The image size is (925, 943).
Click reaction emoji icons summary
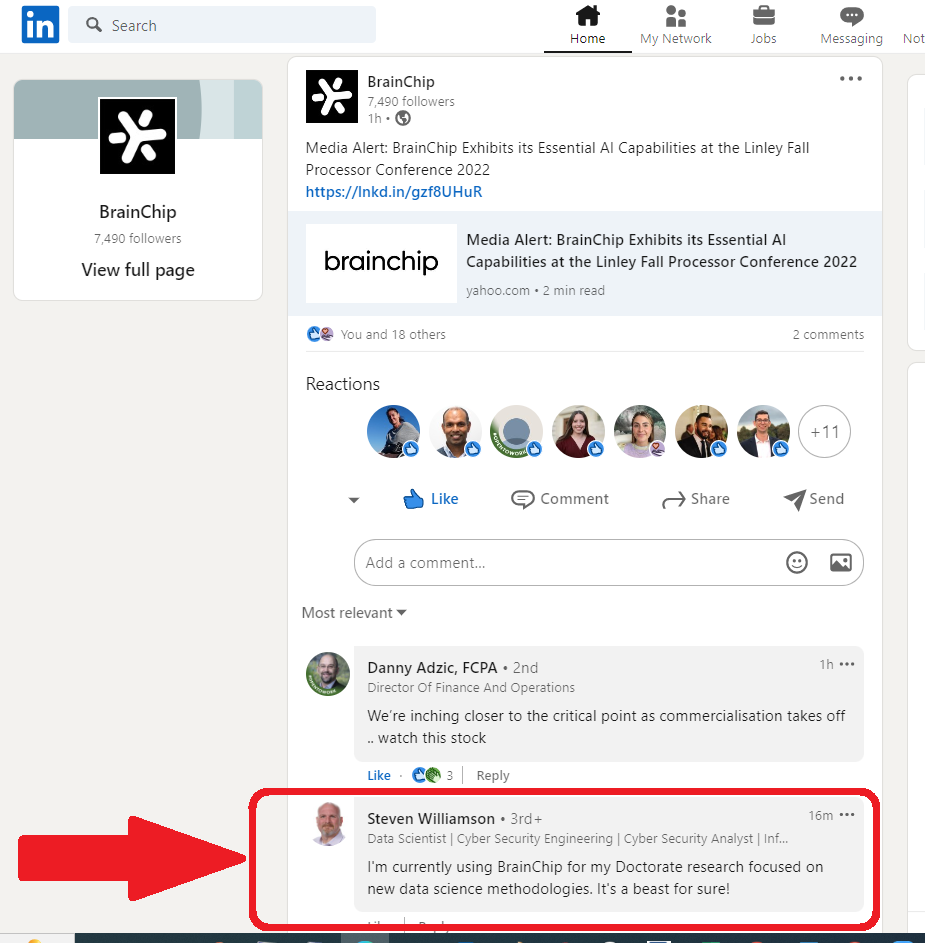pos(320,334)
